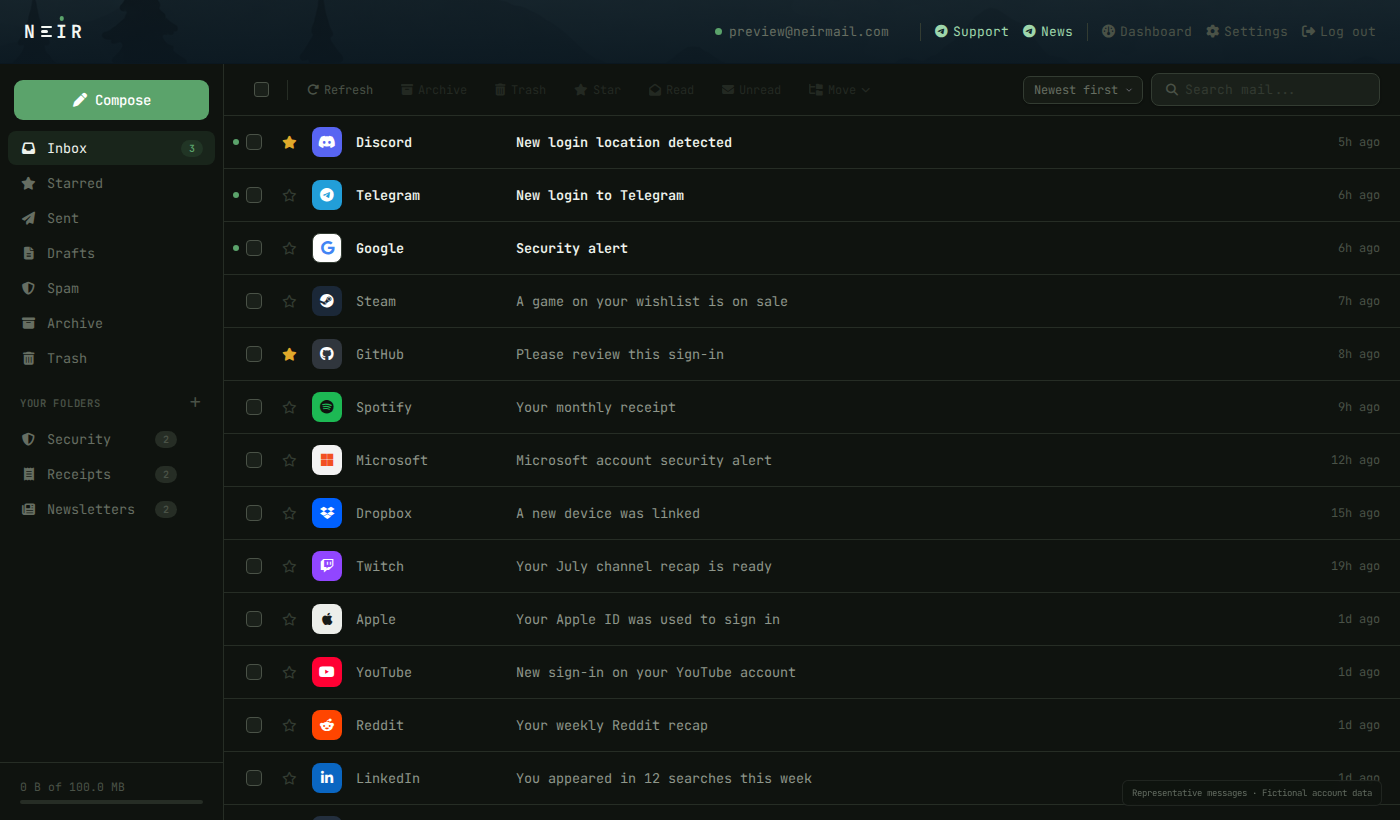Expand the Move dropdown in the toolbar
Image resolution: width=1400 pixels, height=820 pixels.
pos(839,90)
